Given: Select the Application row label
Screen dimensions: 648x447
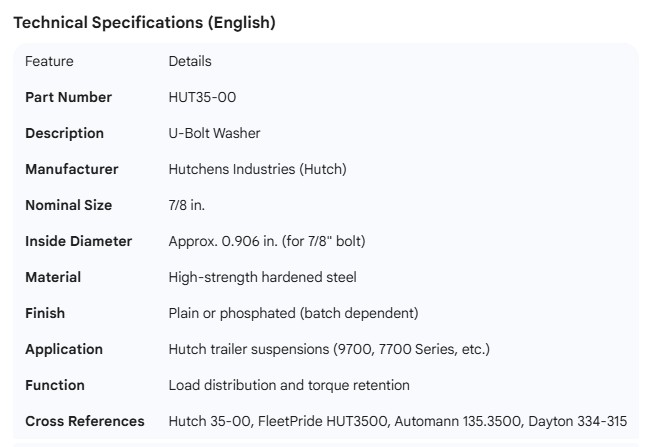Looking at the screenshot, I should 64,349.
